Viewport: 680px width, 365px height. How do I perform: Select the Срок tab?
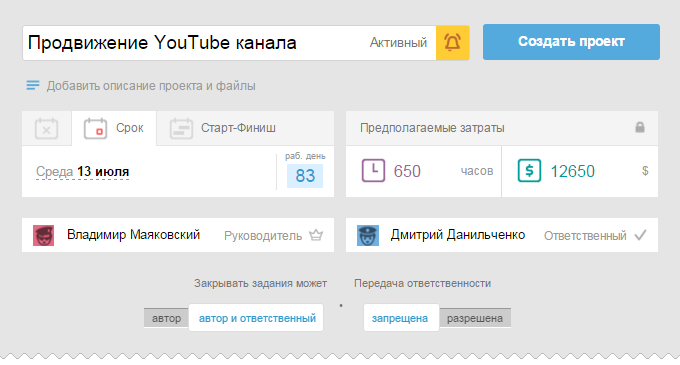click(x=114, y=128)
